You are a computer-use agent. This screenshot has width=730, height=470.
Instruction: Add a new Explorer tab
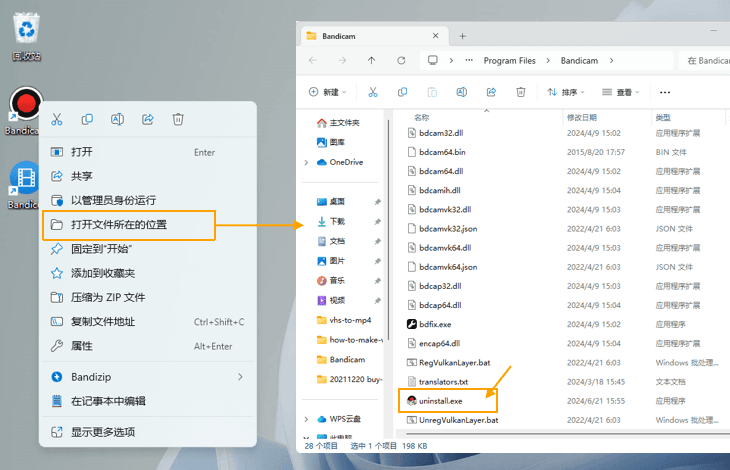(x=462, y=36)
